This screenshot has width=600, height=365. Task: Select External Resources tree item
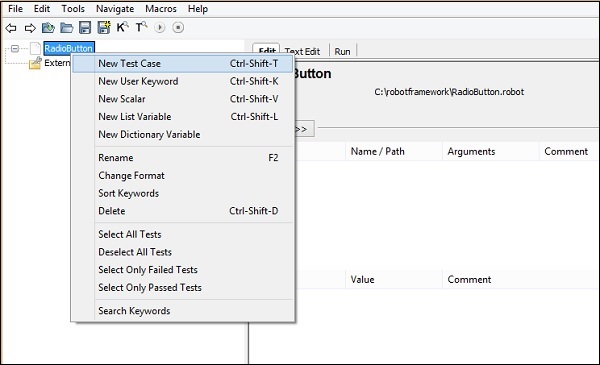coord(57,63)
